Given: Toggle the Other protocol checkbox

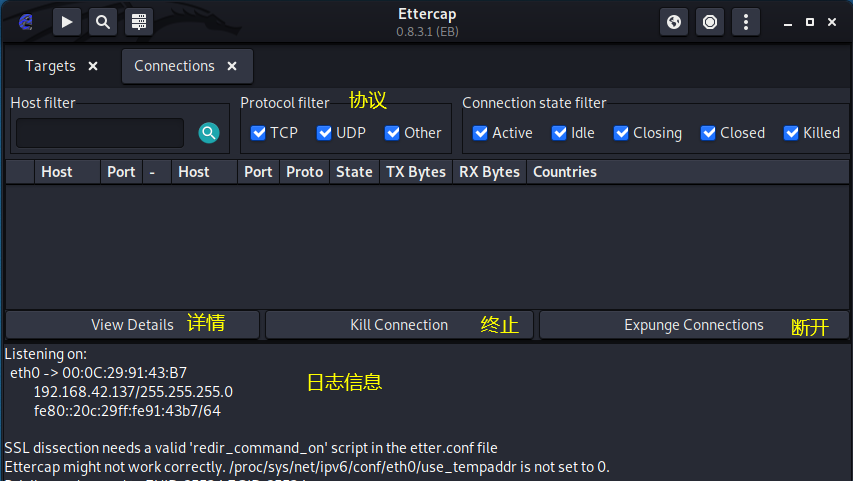Looking at the screenshot, I should tap(392, 133).
